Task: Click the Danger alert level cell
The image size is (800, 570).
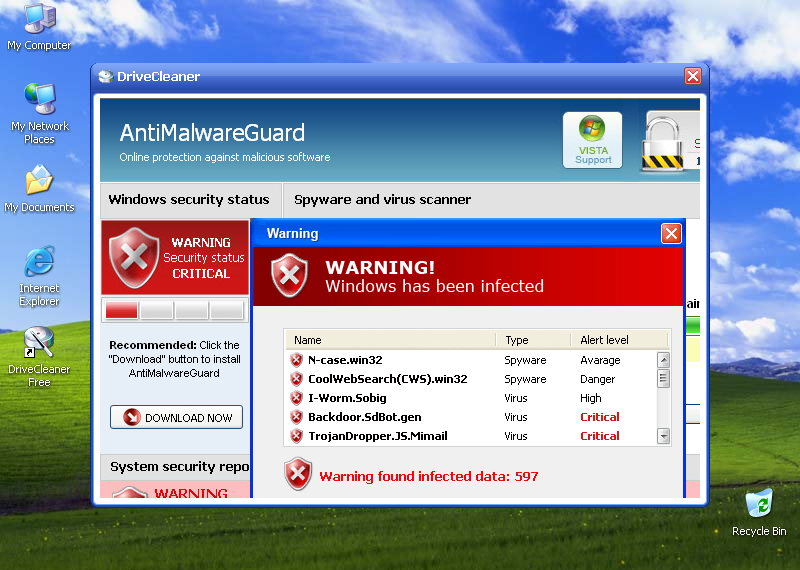Action: click(x=597, y=379)
